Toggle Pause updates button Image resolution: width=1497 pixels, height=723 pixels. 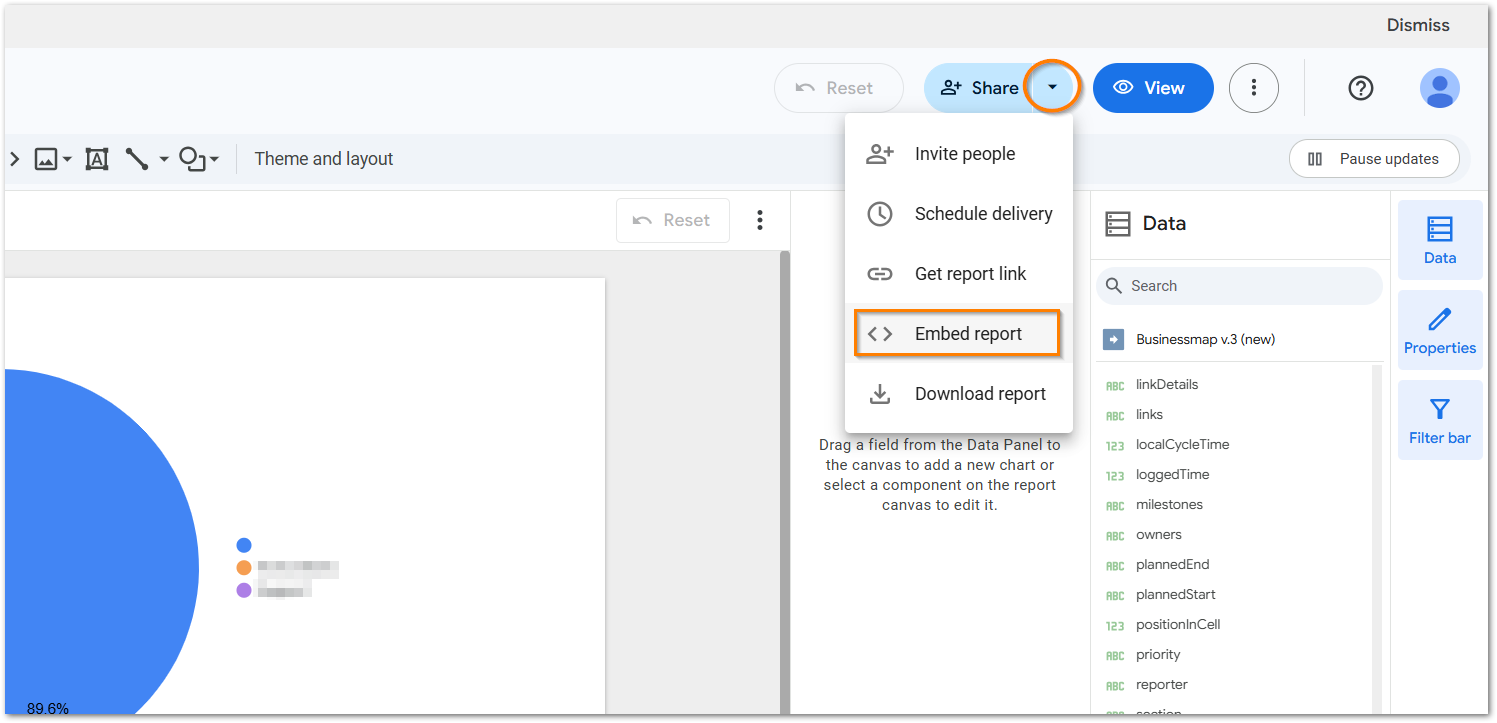[1374, 159]
